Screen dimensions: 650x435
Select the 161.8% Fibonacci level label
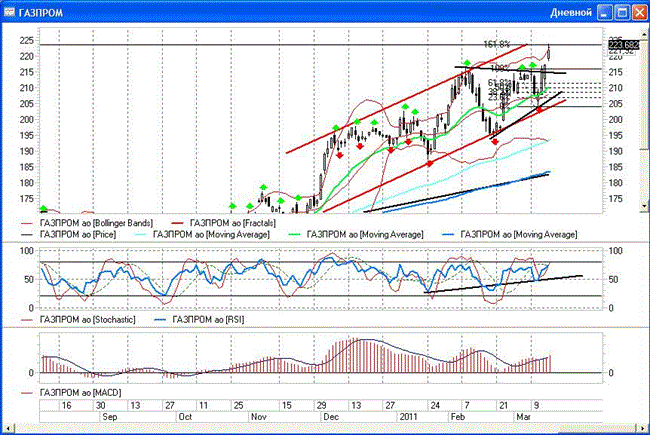click(x=497, y=45)
